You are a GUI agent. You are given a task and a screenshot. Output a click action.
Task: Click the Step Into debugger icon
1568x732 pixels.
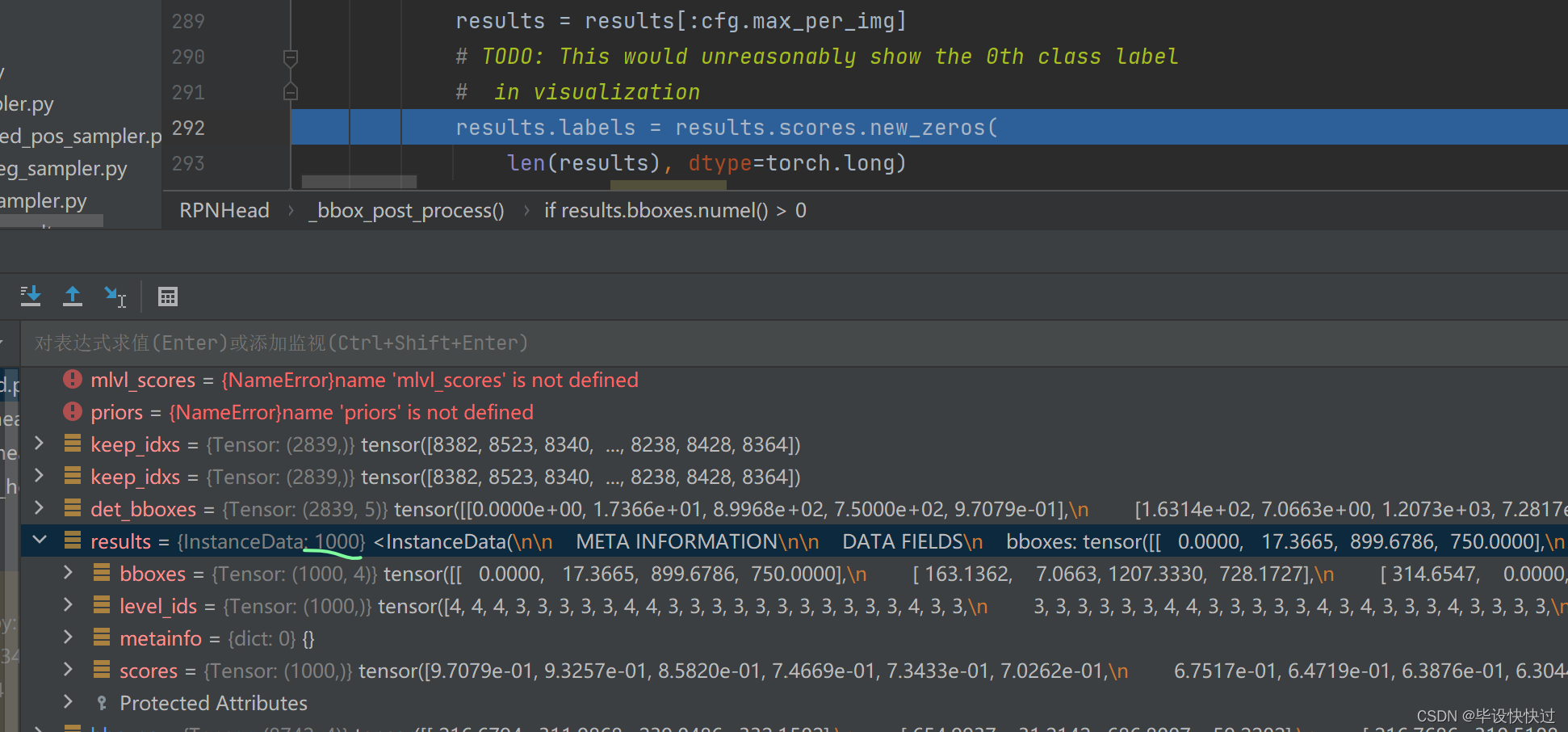[31, 296]
